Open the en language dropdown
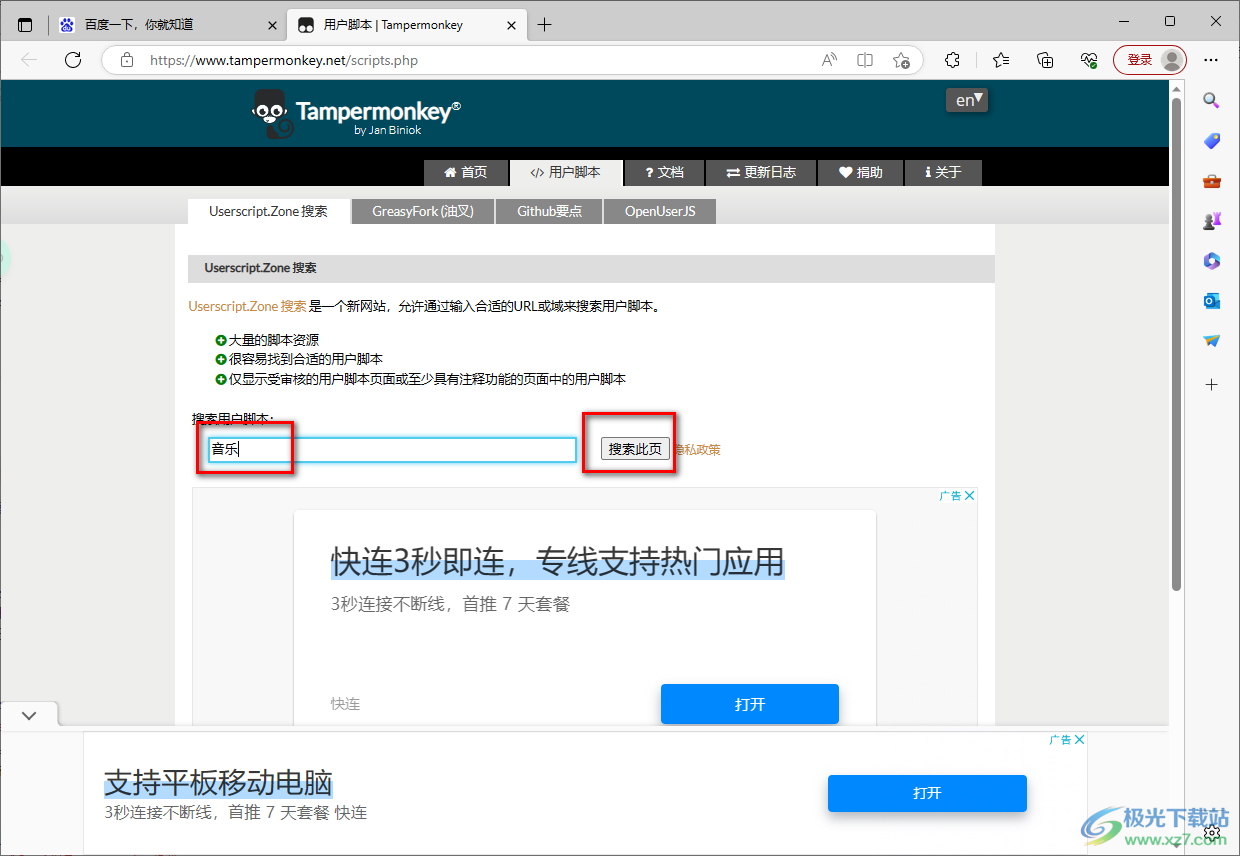The image size is (1240, 856). [967, 100]
